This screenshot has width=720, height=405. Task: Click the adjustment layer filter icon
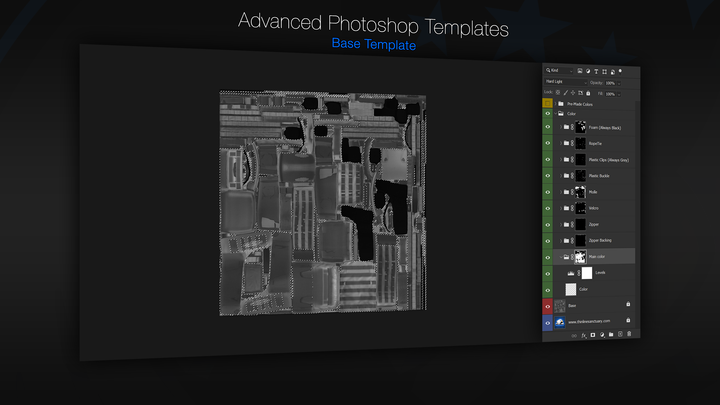[x=588, y=71]
